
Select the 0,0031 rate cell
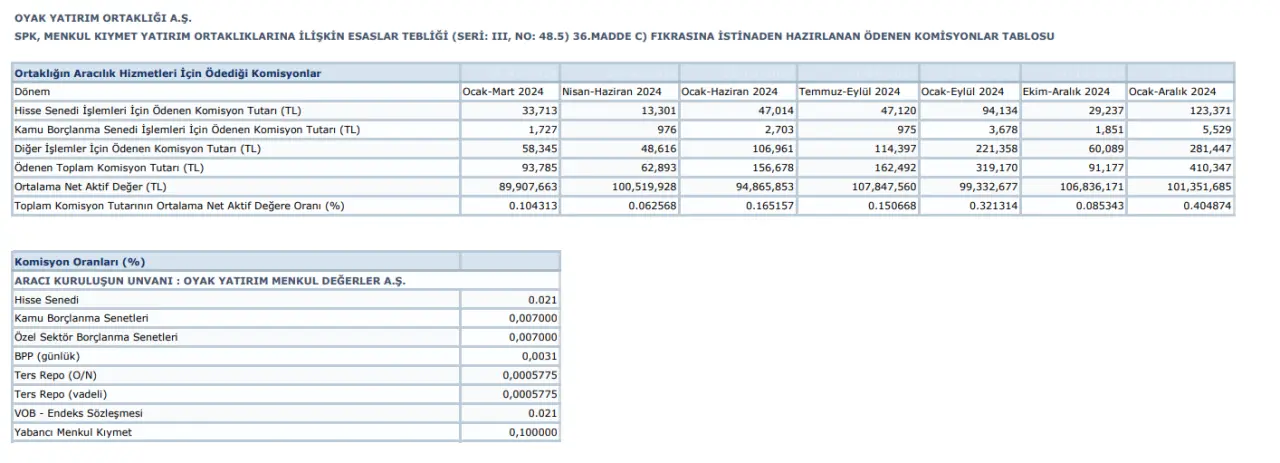click(541, 356)
